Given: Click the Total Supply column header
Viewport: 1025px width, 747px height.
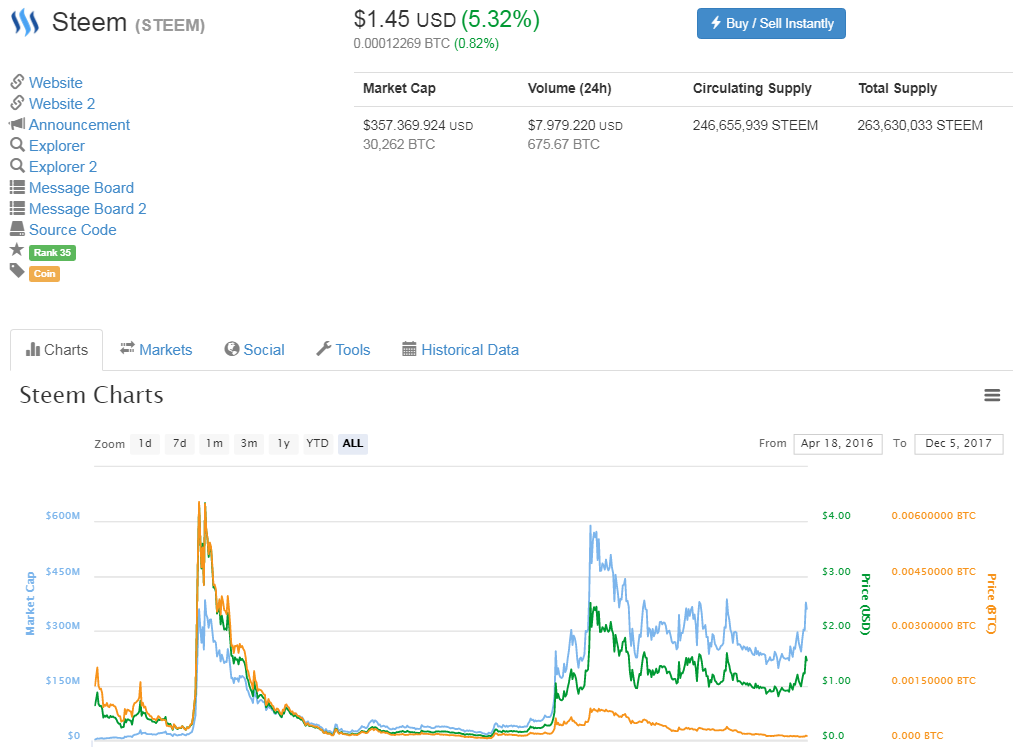Looking at the screenshot, I should point(898,88).
